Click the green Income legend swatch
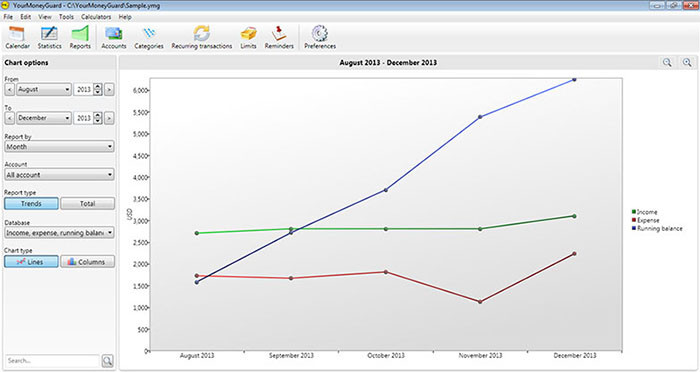This screenshot has height=372, width=700. (x=634, y=212)
